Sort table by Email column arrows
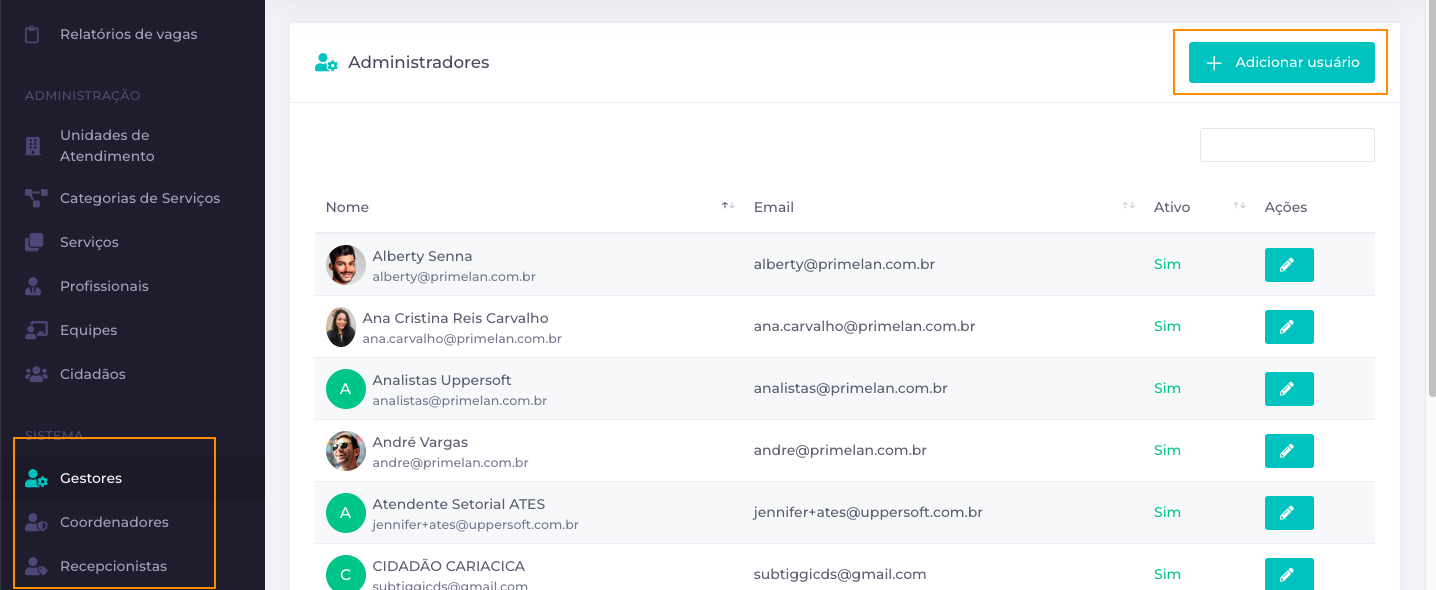This screenshot has width=1436, height=590. [1128, 206]
